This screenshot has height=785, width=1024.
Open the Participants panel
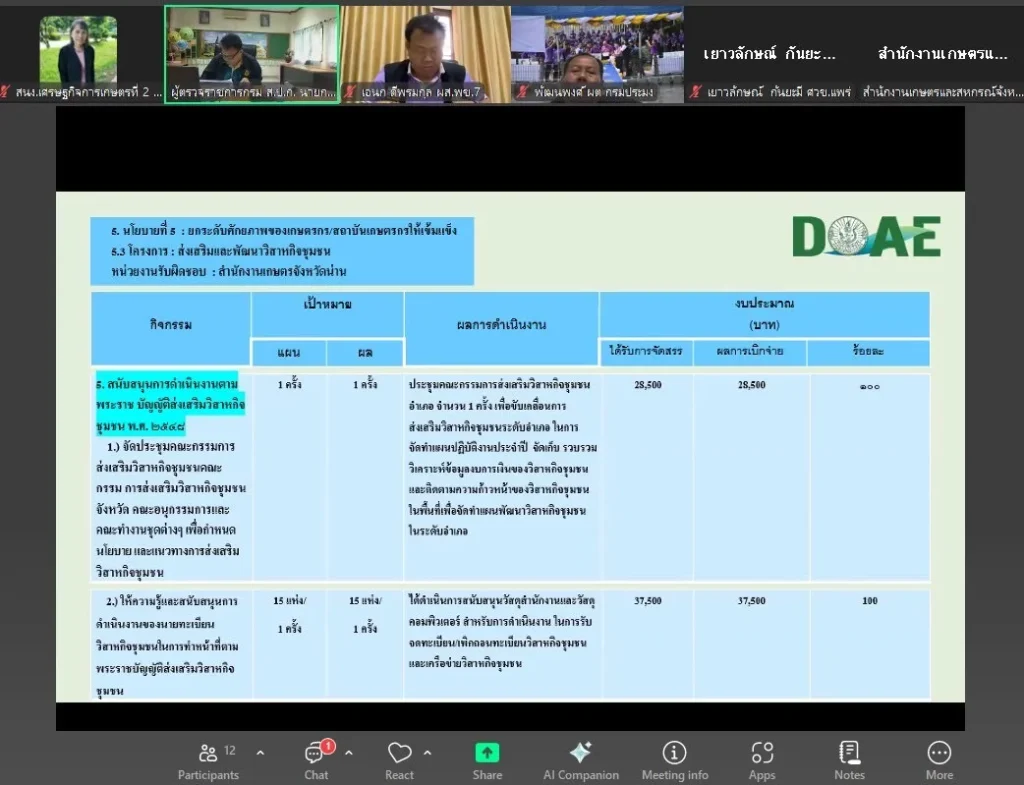208,760
